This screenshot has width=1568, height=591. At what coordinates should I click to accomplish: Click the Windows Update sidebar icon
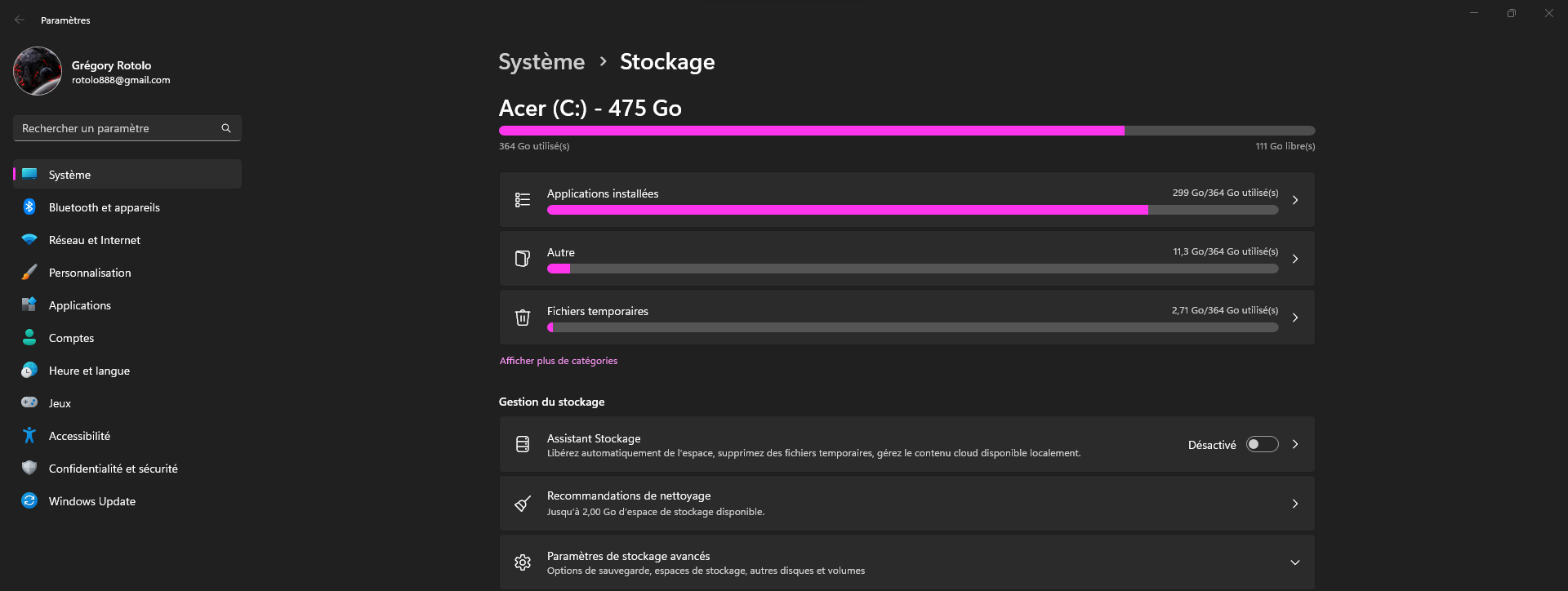click(x=29, y=501)
